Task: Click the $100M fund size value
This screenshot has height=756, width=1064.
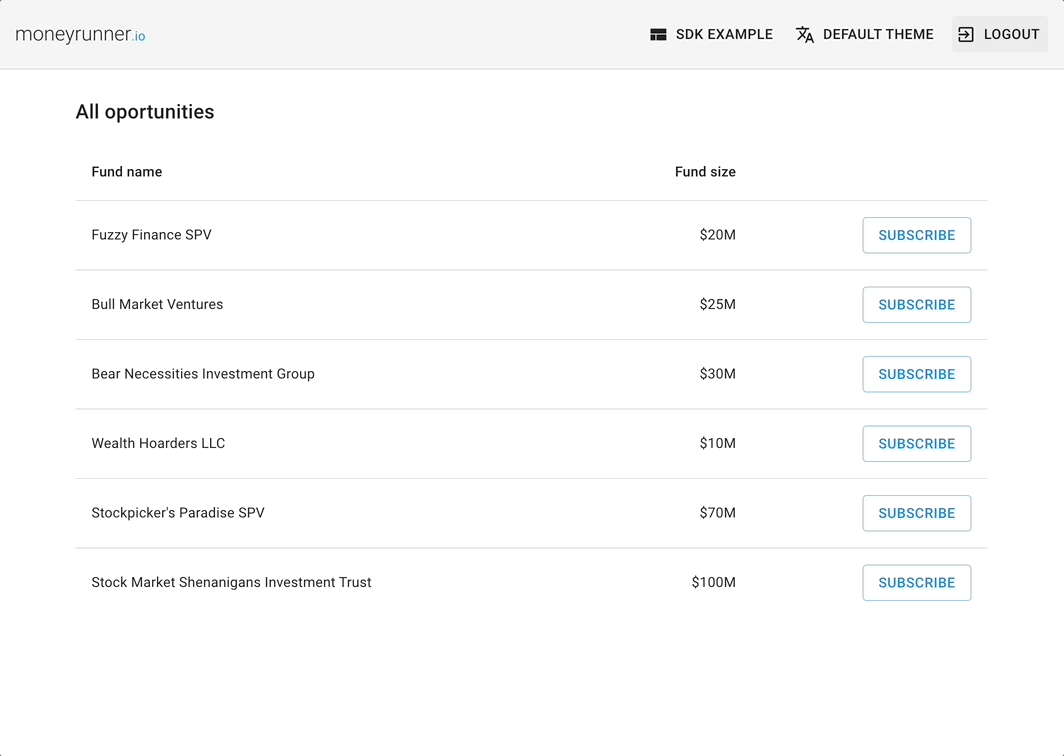Action: 713,582
